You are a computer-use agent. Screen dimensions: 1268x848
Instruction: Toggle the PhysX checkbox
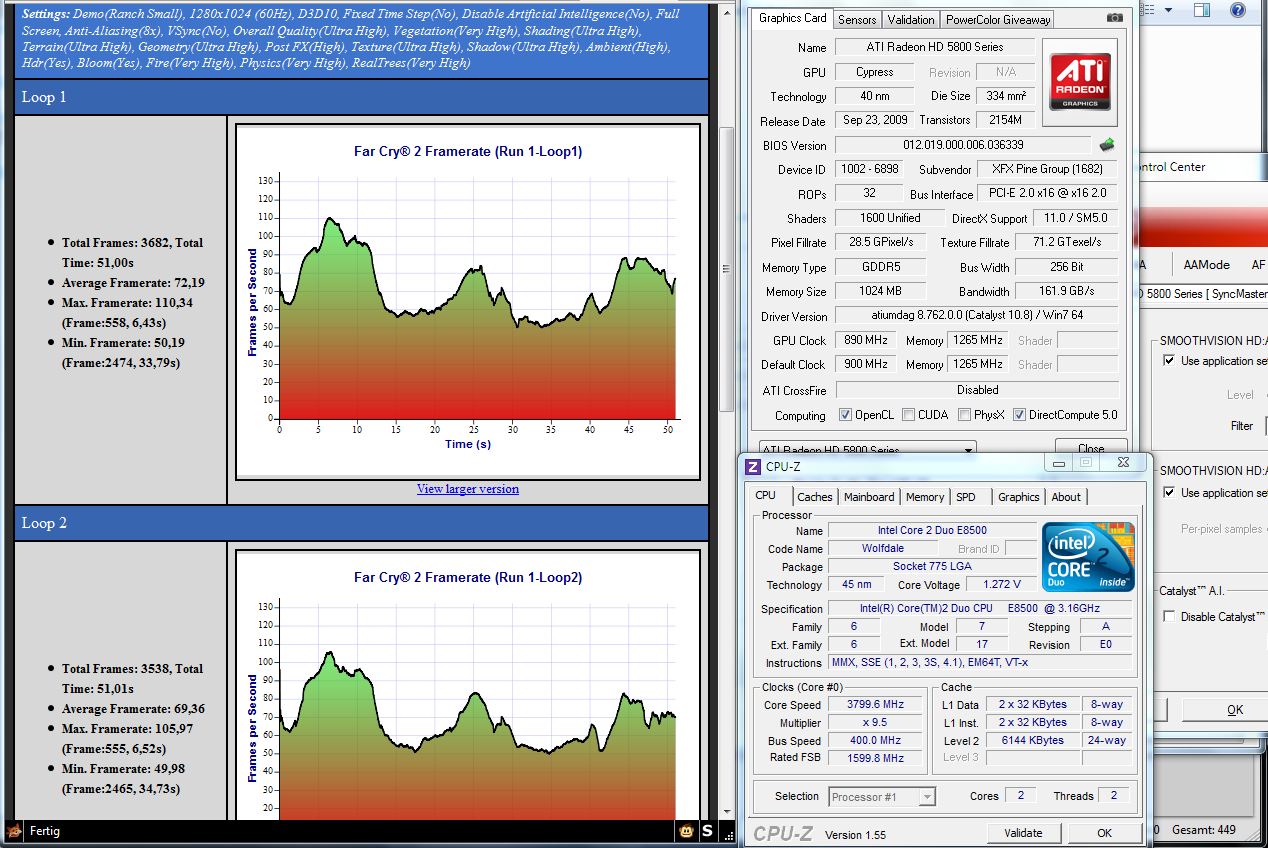[964, 415]
